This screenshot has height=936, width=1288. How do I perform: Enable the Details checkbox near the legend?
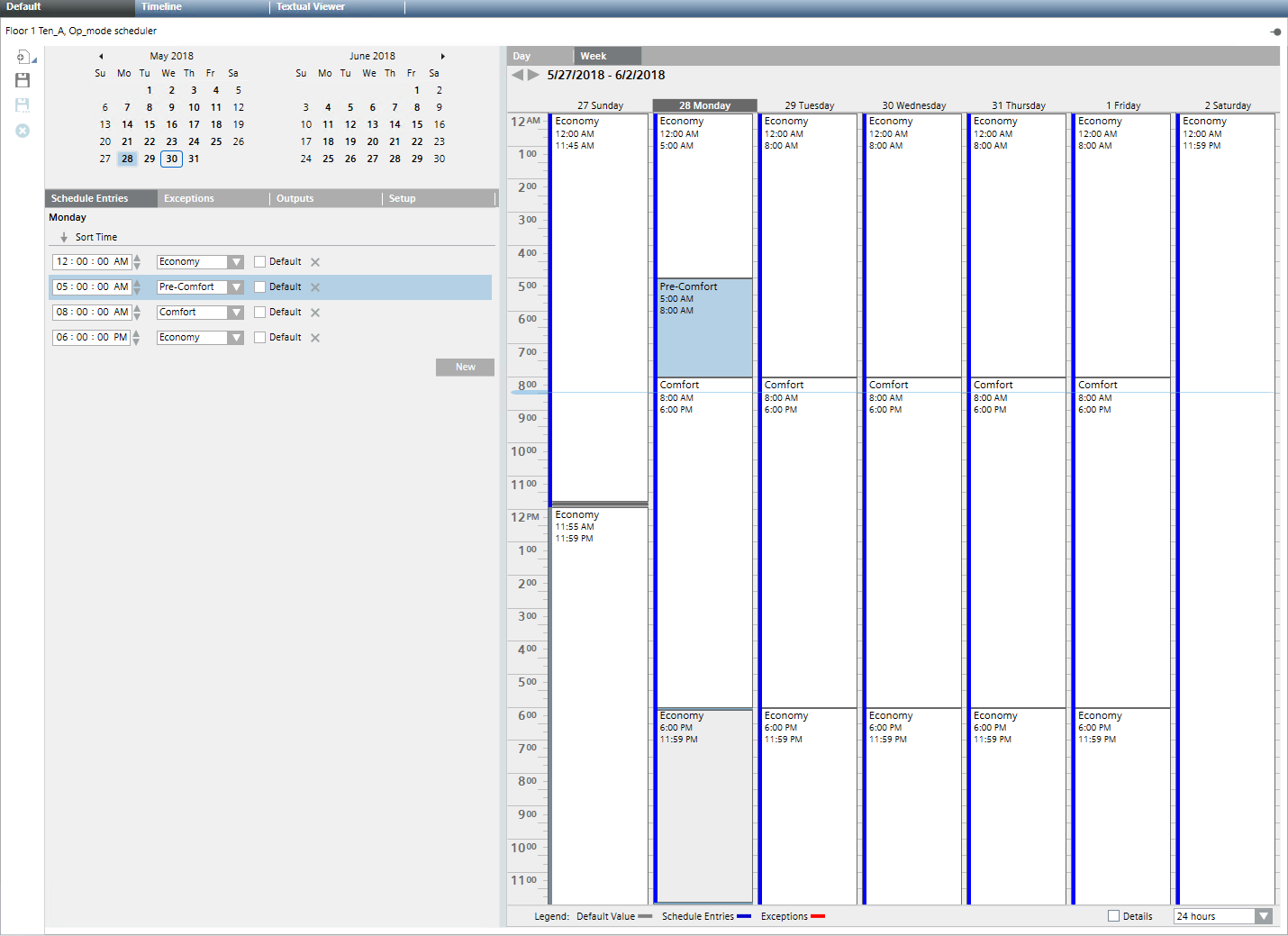point(1113,915)
